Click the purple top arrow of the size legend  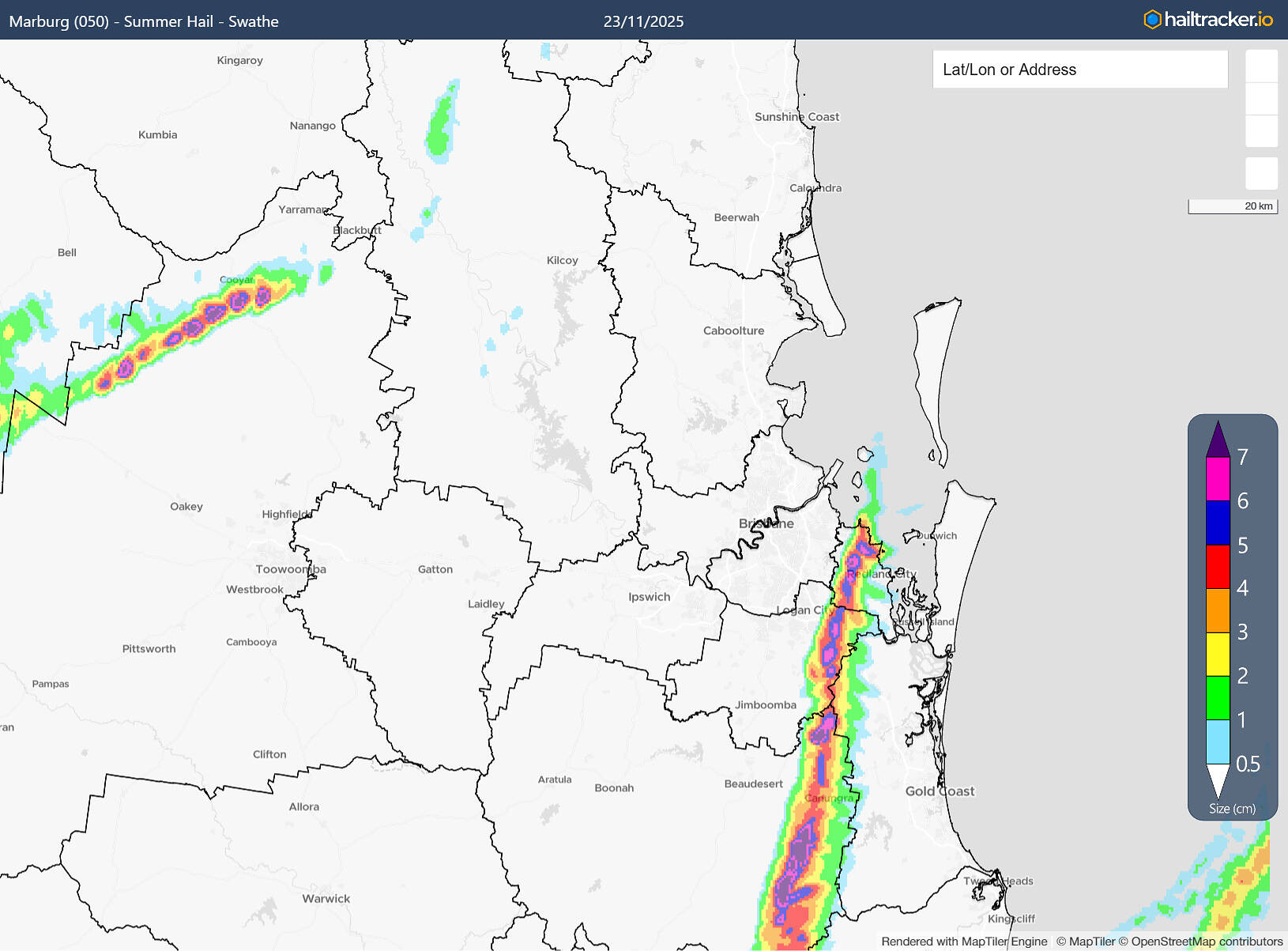coord(1218,440)
